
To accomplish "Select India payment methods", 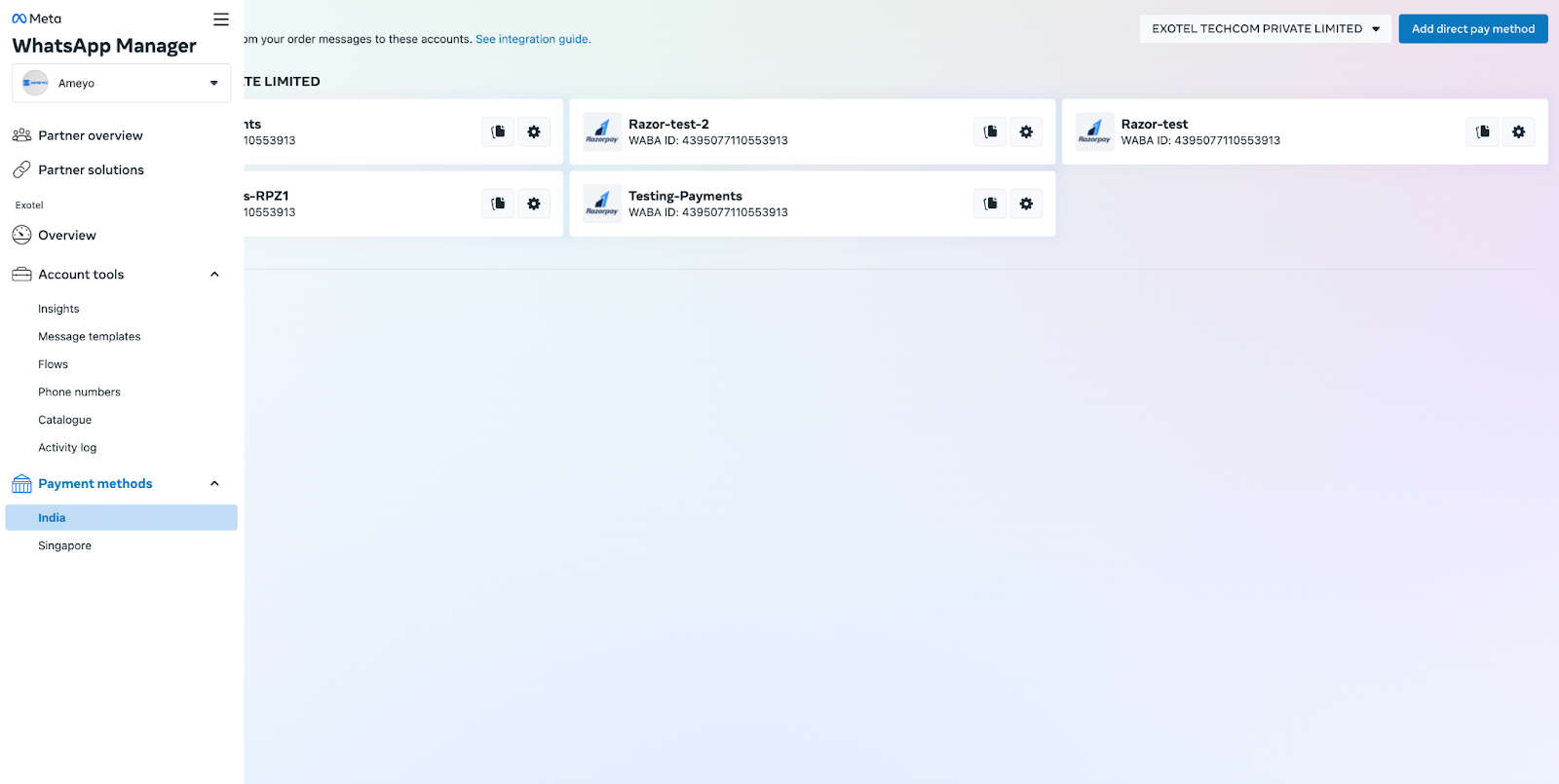I will (122, 517).
